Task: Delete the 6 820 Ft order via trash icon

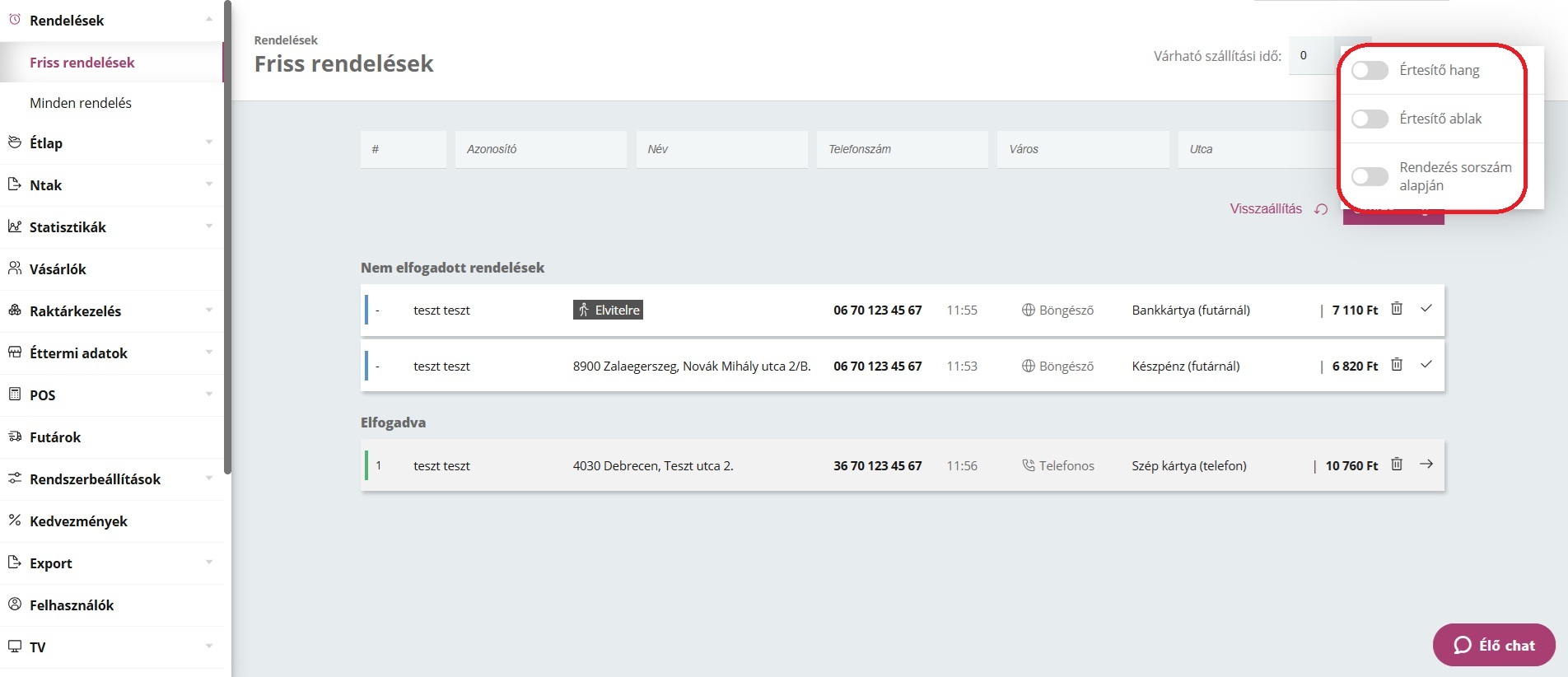Action: (x=1397, y=365)
